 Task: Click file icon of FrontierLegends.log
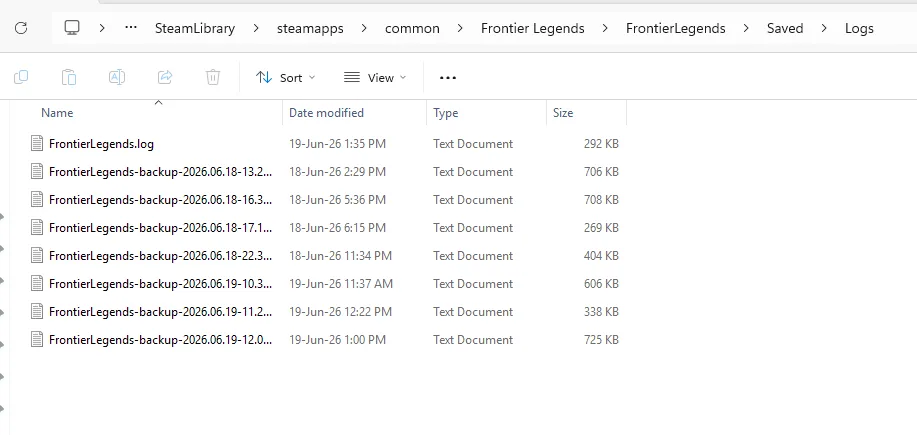[37, 143]
